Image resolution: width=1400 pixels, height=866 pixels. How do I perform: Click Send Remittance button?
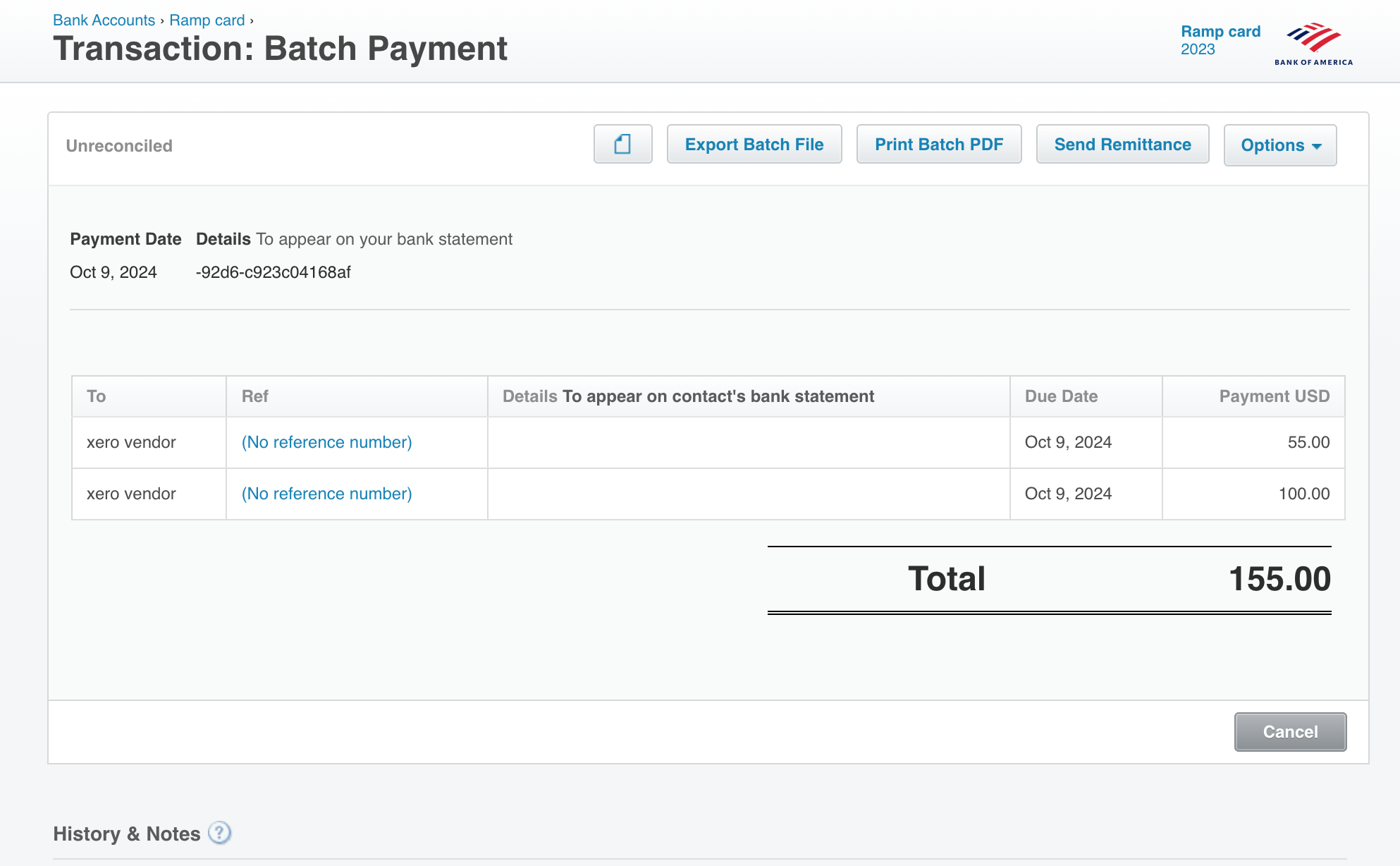(x=1123, y=144)
